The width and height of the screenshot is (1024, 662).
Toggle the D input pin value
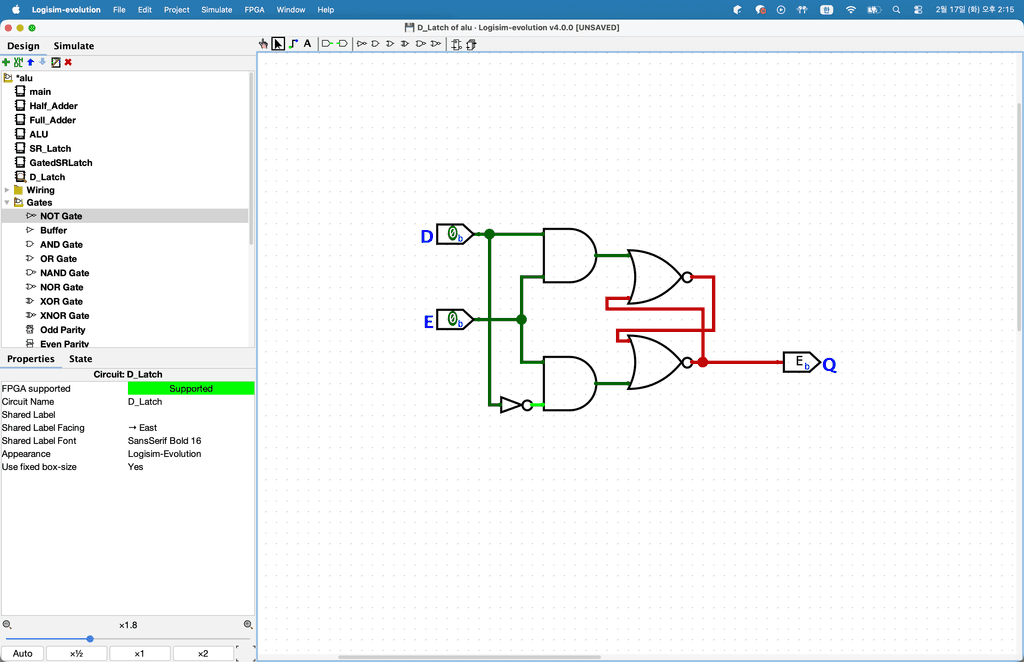coord(453,234)
